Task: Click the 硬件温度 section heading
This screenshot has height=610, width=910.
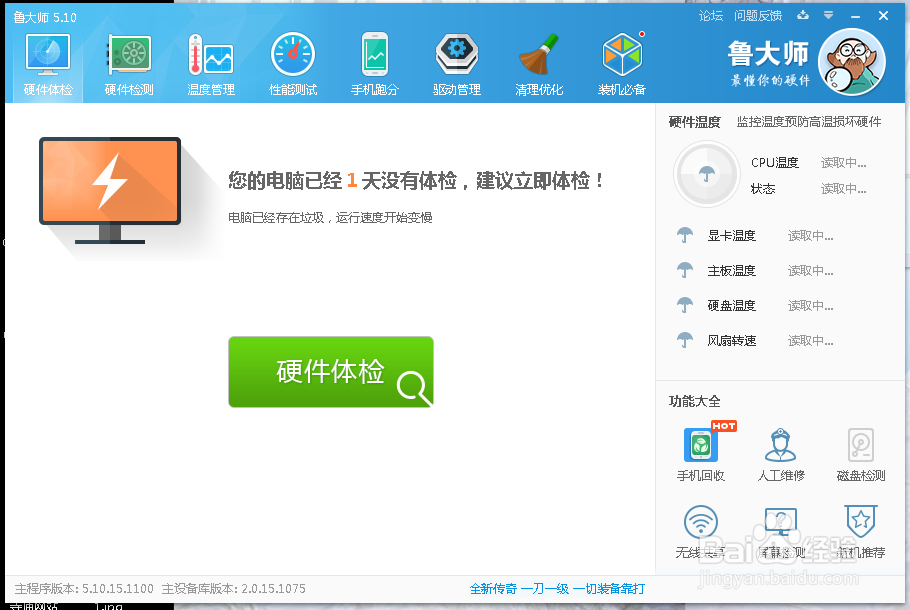Action: [694, 122]
